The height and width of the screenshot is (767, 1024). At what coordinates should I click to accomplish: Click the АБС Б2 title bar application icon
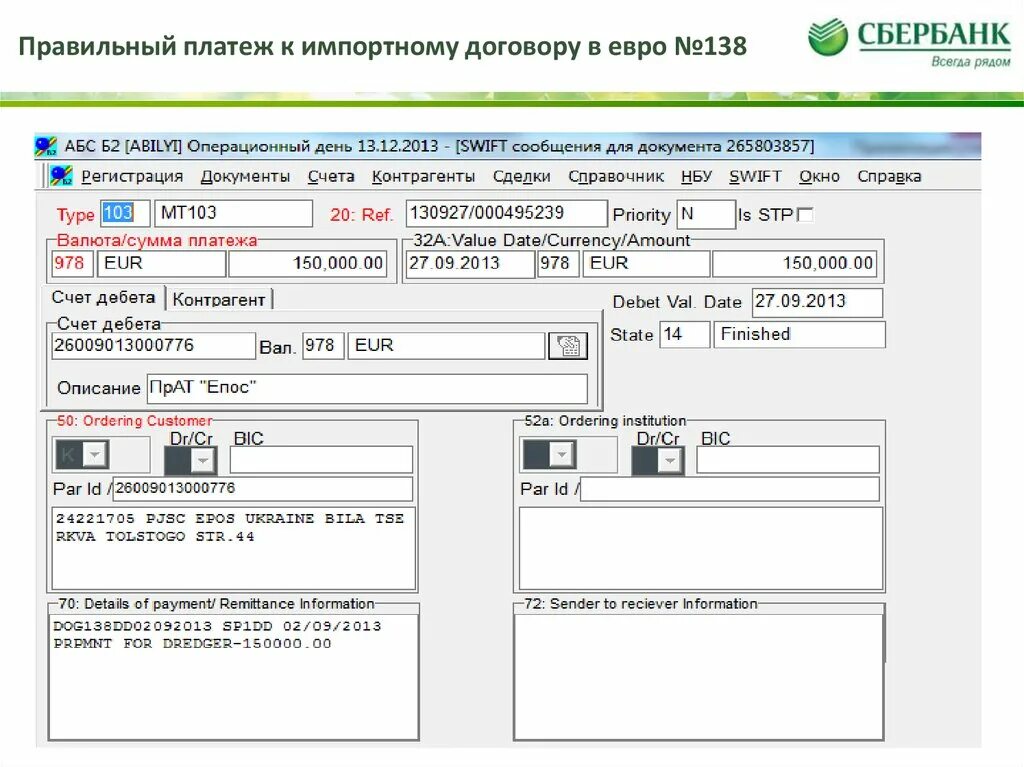tap(46, 146)
